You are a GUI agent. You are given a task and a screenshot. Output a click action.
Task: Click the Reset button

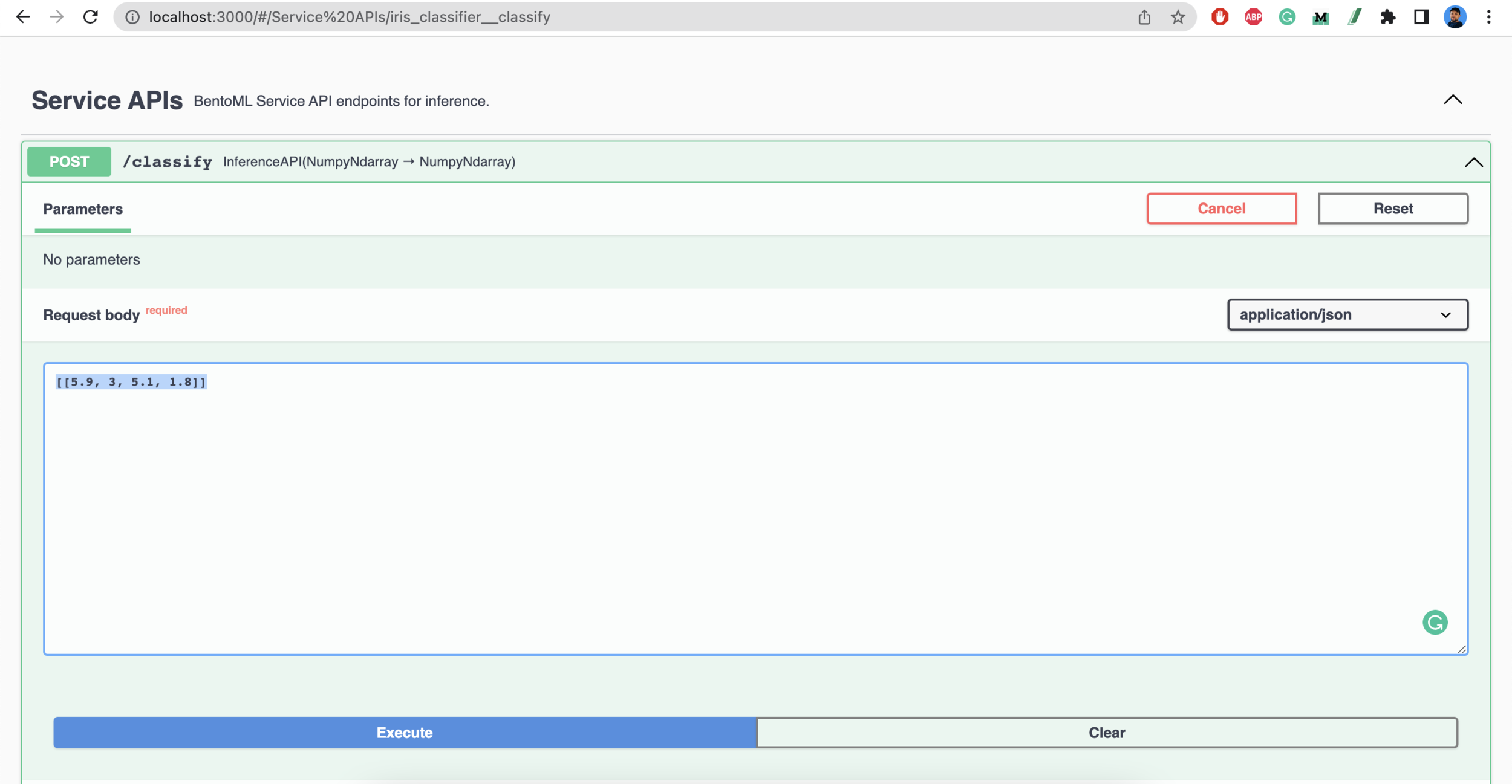(1392, 209)
